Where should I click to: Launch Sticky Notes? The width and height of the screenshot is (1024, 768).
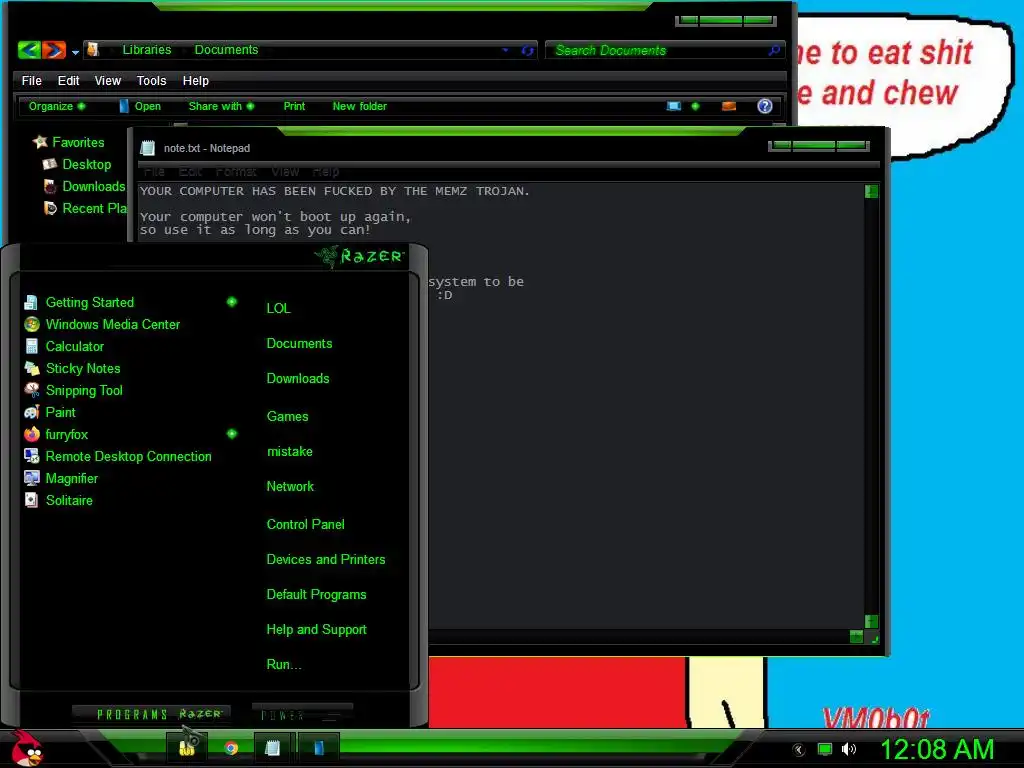click(83, 368)
